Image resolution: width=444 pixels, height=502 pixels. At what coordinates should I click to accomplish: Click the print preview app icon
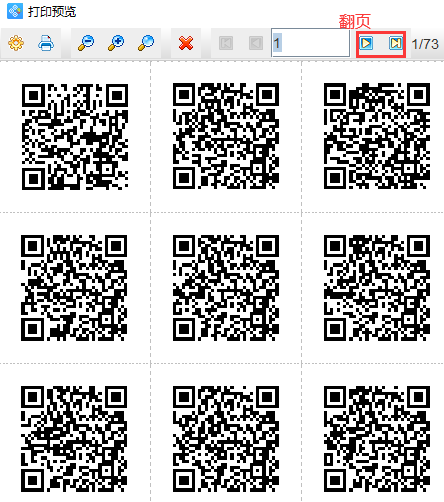pyautogui.click(x=15, y=11)
